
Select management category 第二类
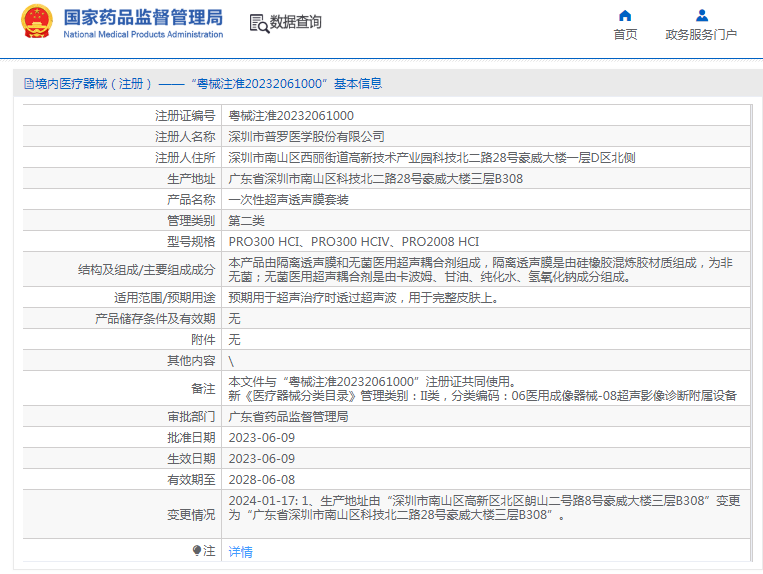[x=247, y=220]
